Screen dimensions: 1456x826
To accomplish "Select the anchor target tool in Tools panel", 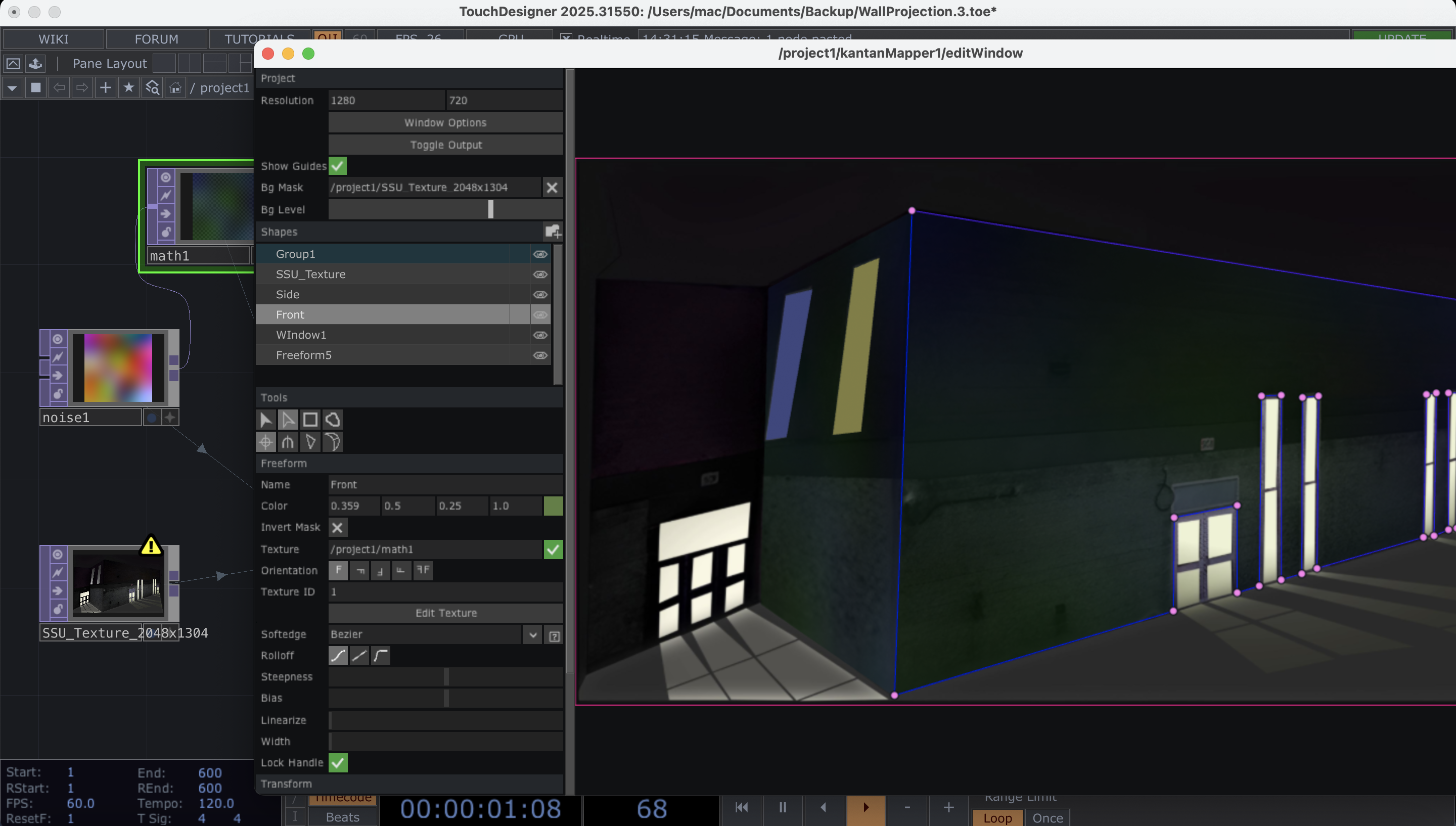I will [x=265, y=442].
